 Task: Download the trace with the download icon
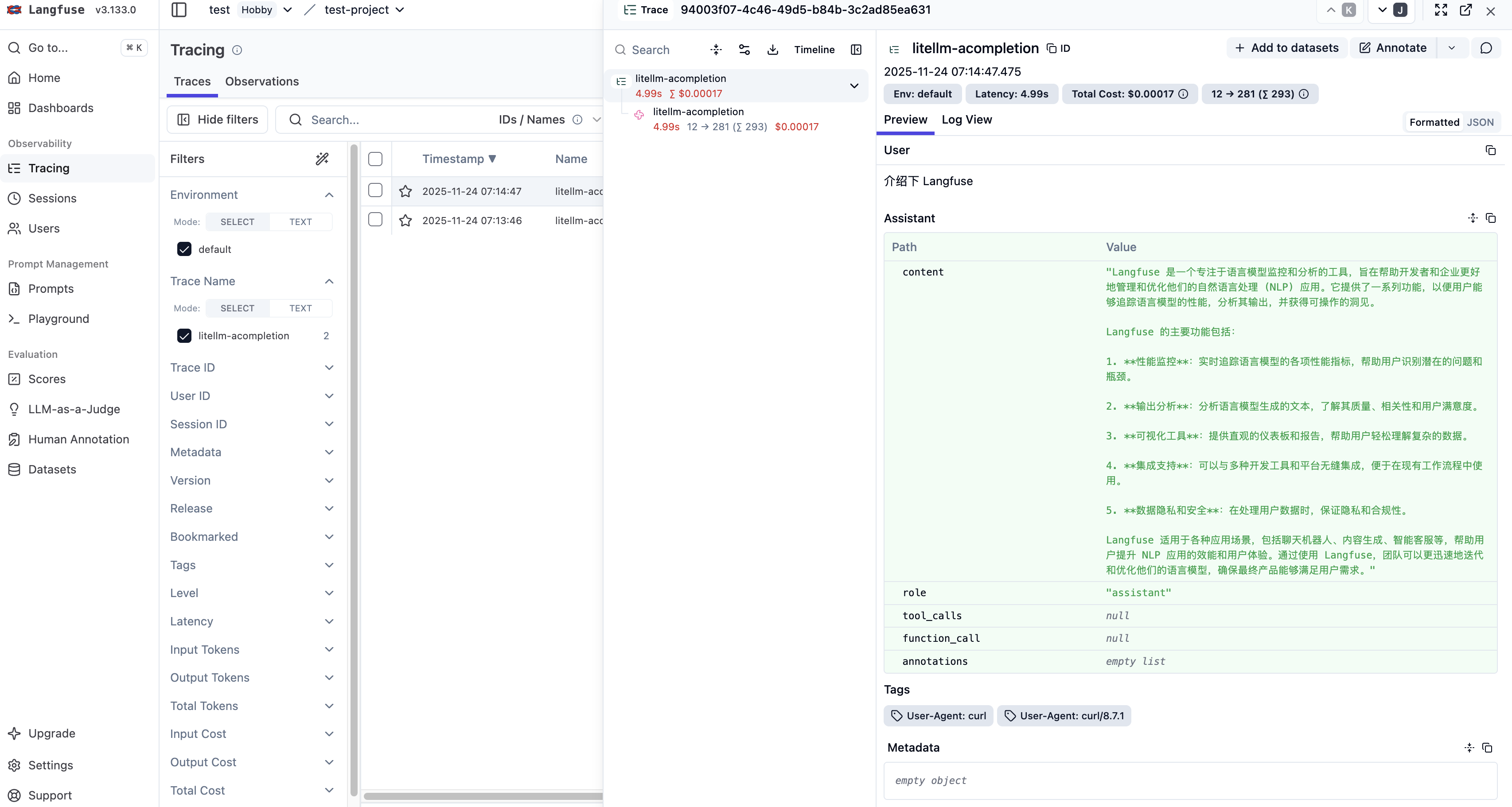(x=772, y=50)
